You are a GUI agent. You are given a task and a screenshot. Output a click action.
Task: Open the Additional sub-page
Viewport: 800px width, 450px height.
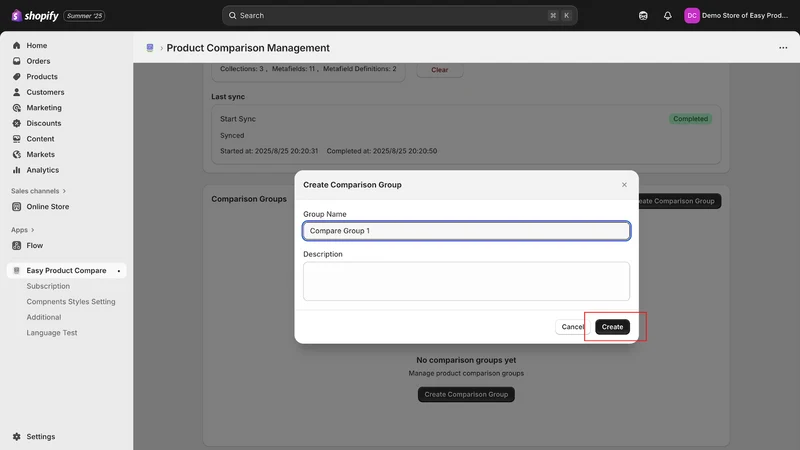pos(44,317)
